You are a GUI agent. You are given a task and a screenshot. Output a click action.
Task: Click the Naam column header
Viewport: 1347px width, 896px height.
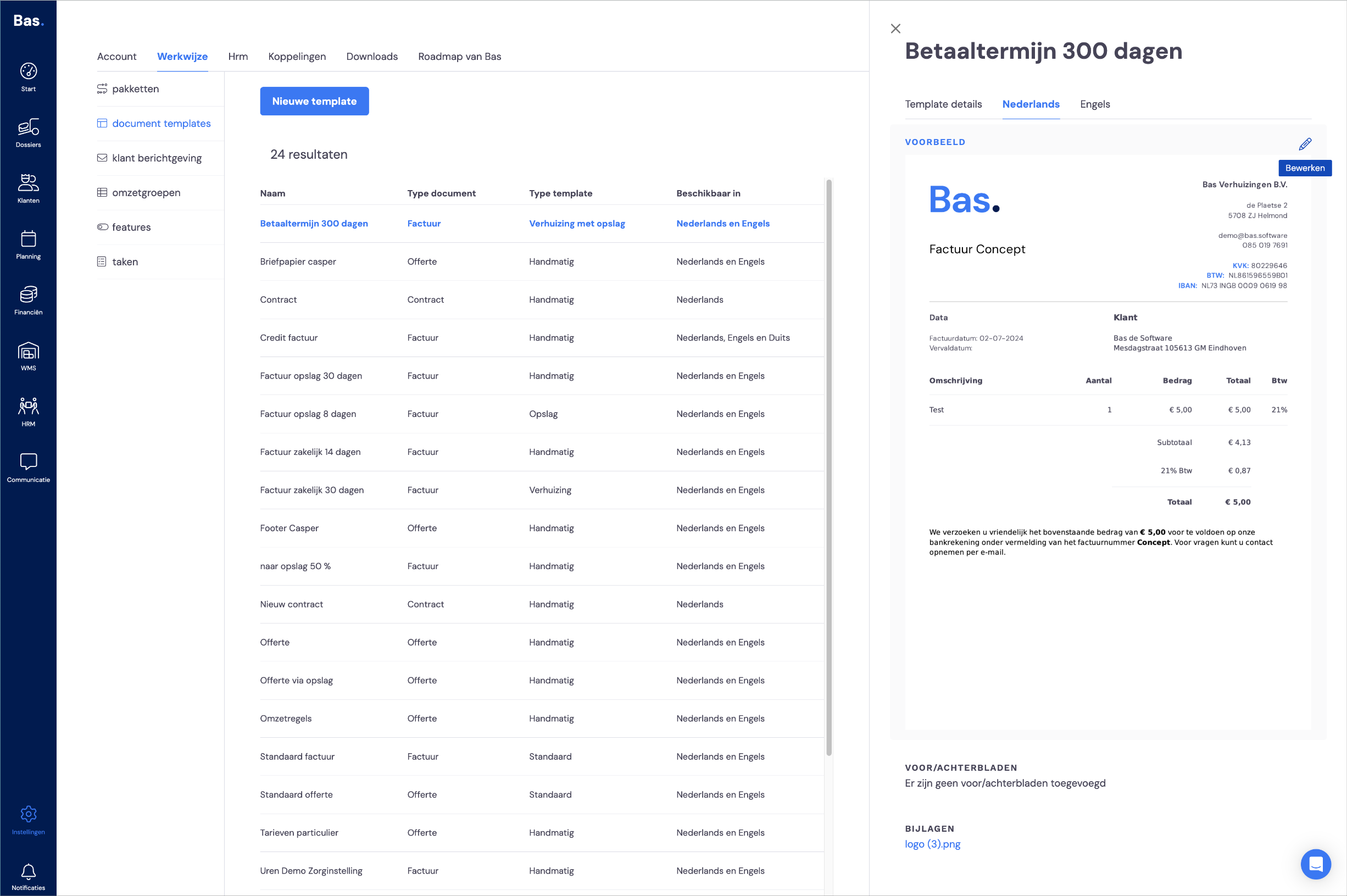click(x=272, y=194)
